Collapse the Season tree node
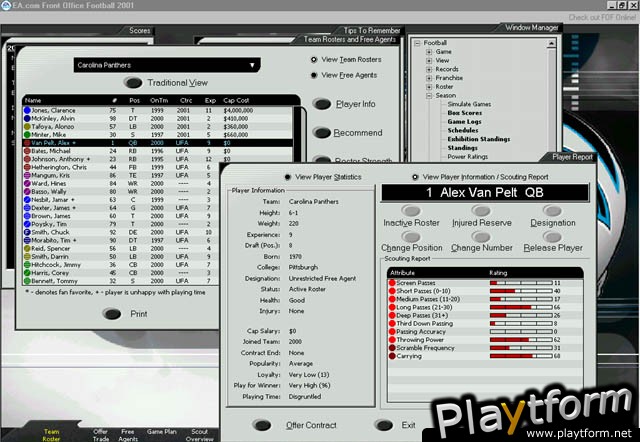 coord(429,96)
